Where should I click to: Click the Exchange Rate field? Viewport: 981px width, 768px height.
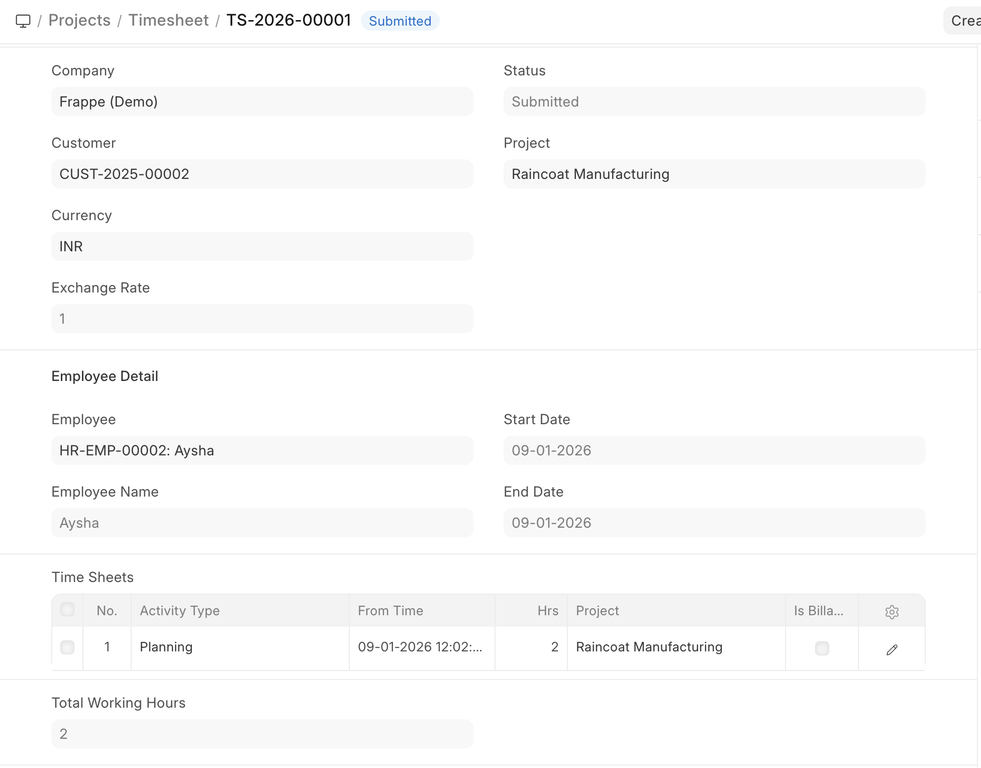click(x=262, y=319)
